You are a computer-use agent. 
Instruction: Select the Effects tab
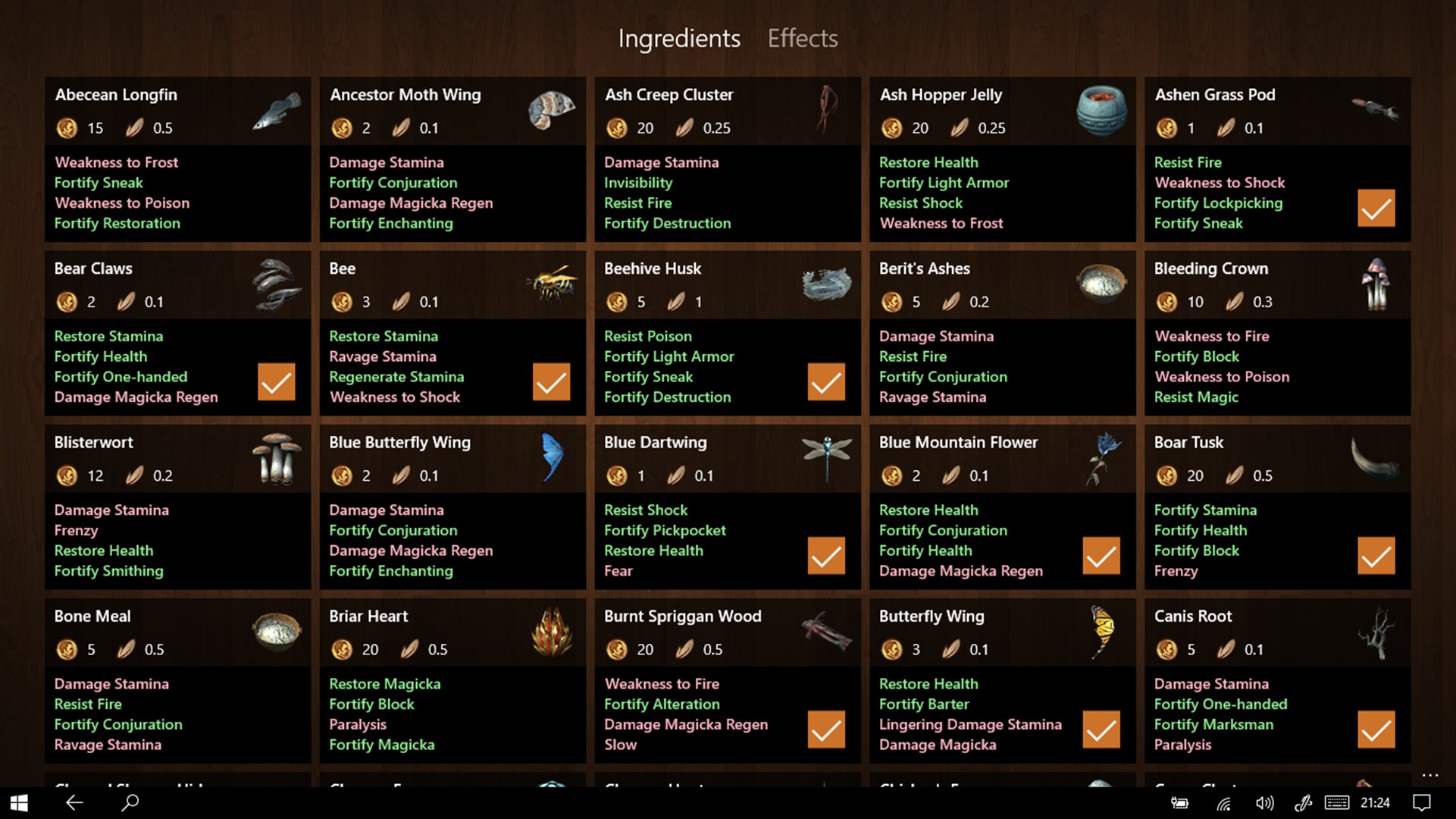click(x=801, y=38)
